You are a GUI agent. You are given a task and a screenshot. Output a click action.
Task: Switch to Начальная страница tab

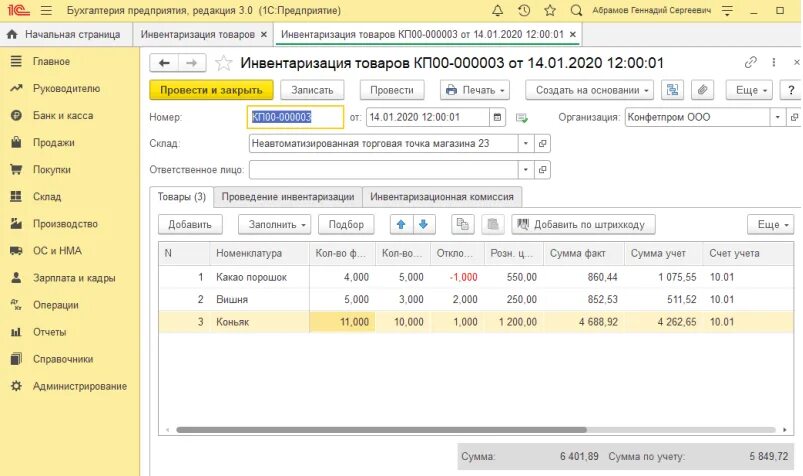[x=65, y=34]
